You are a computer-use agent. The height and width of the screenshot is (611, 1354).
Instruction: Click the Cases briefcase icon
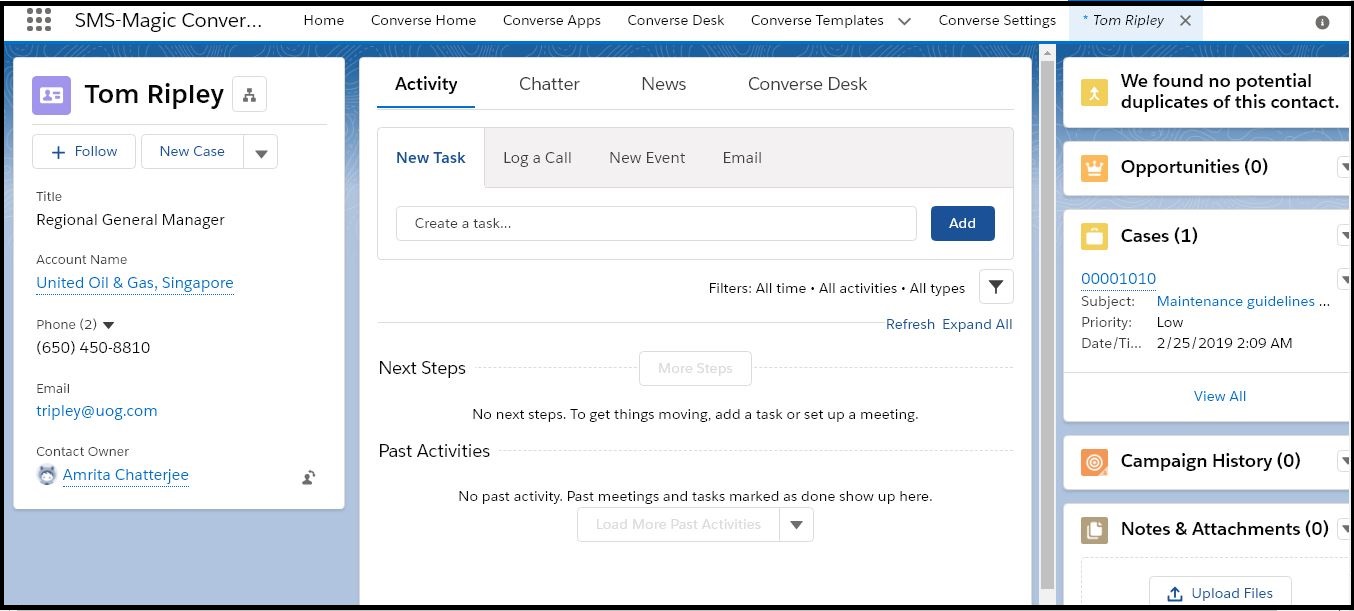coord(1094,237)
